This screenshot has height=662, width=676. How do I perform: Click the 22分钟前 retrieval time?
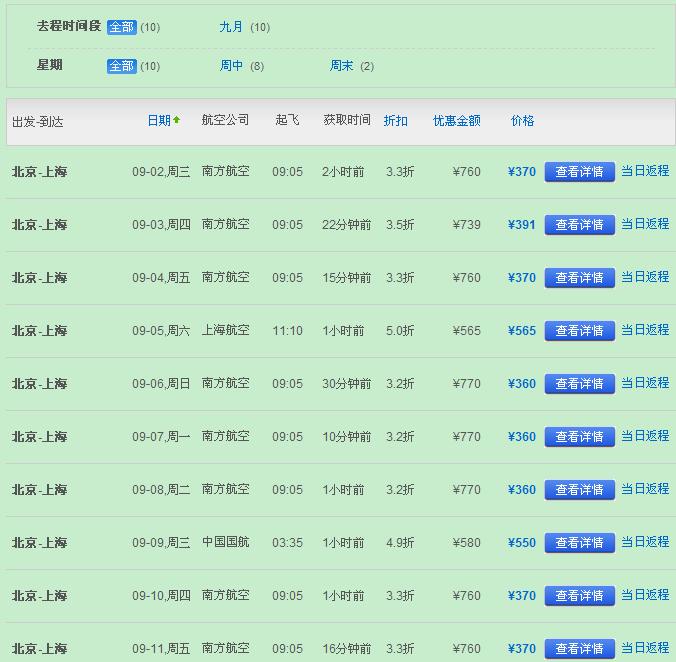click(347, 225)
